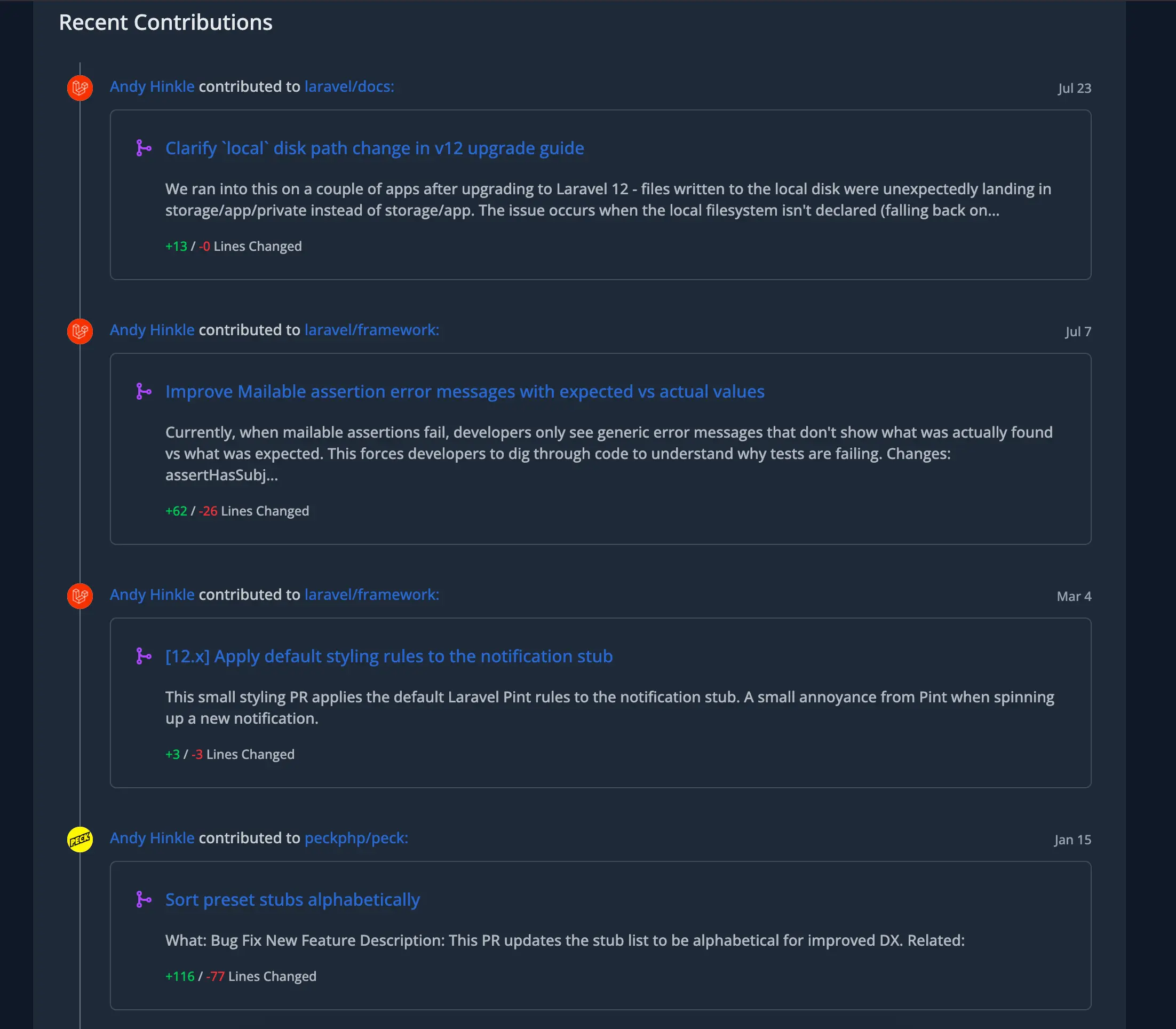Open the Clarify local disk path change PR
This screenshot has height=1029, width=1176.
click(374, 148)
